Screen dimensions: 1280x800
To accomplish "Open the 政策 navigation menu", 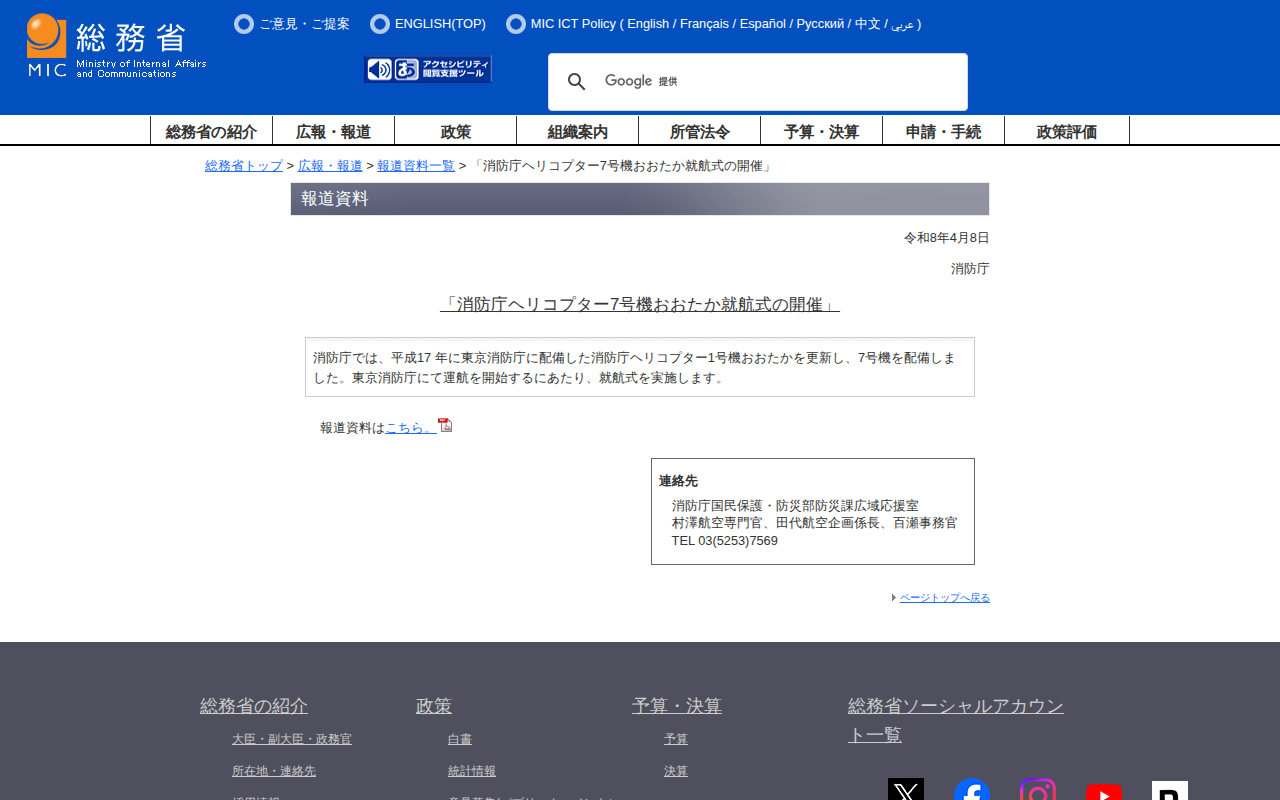I will click(x=455, y=131).
